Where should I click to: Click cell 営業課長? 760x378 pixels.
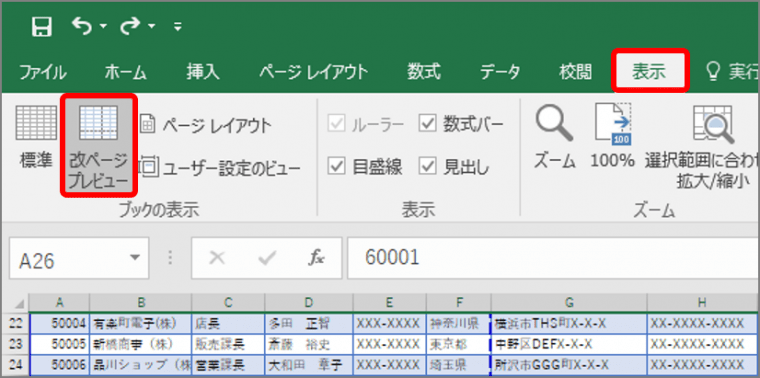pos(228,365)
